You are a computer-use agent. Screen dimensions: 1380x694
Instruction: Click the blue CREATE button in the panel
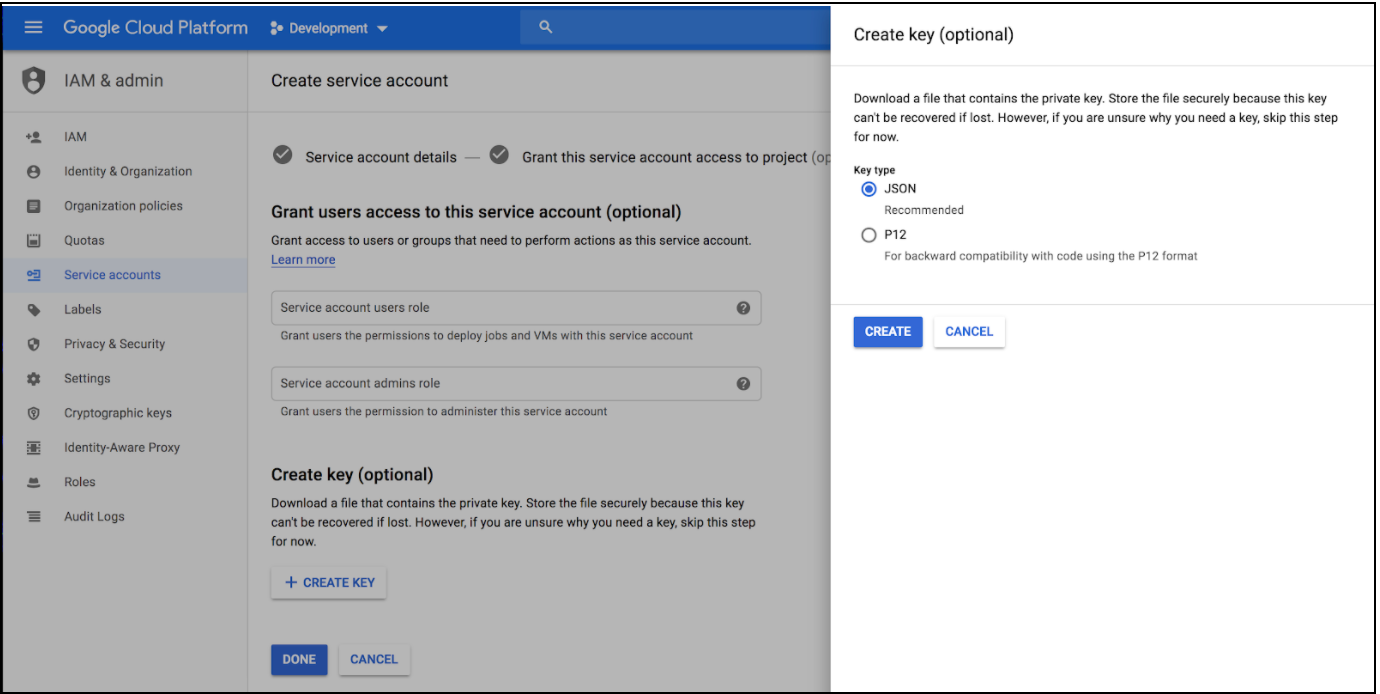[887, 331]
